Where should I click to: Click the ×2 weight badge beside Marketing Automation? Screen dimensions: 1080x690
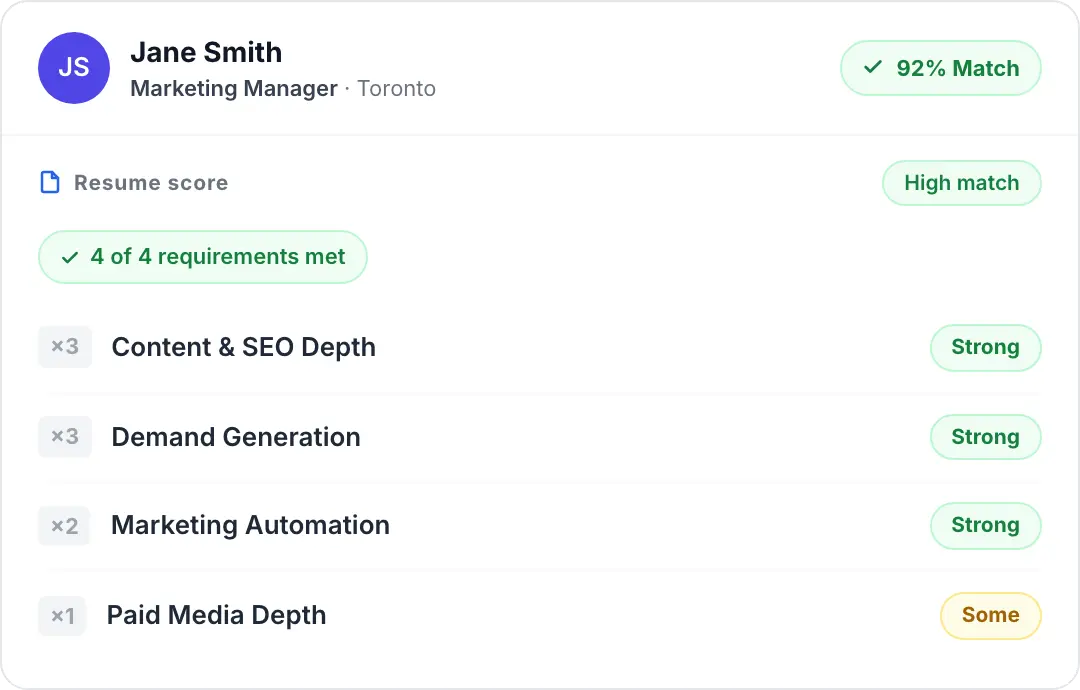click(x=65, y=525)
